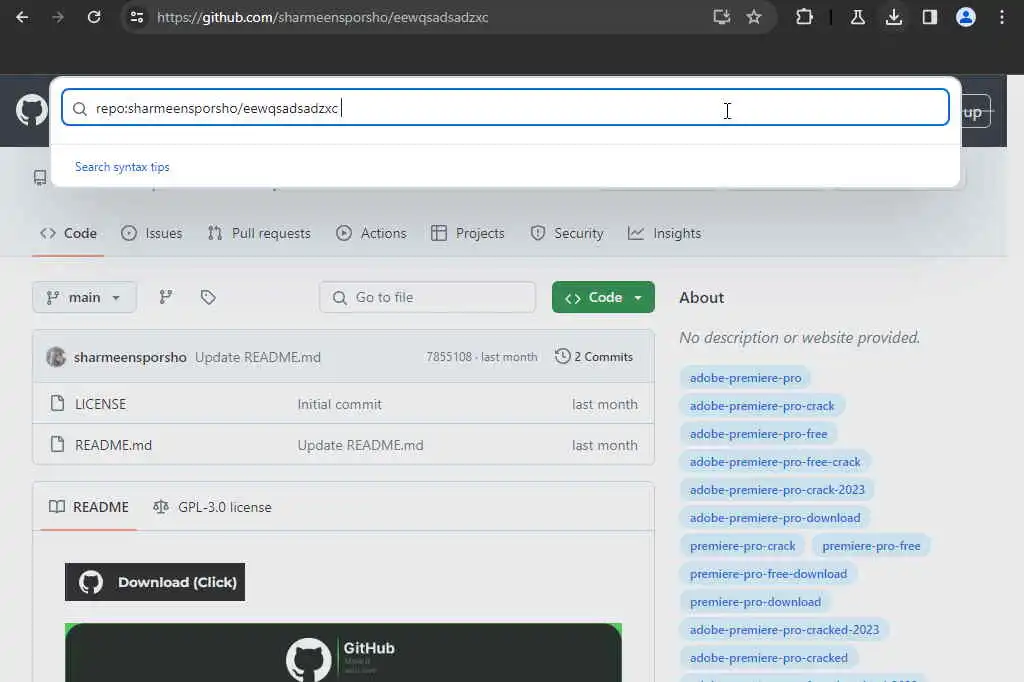The image size is (1024, 682).
Task: Click the Go to file search field
Action: pos(427,297)
